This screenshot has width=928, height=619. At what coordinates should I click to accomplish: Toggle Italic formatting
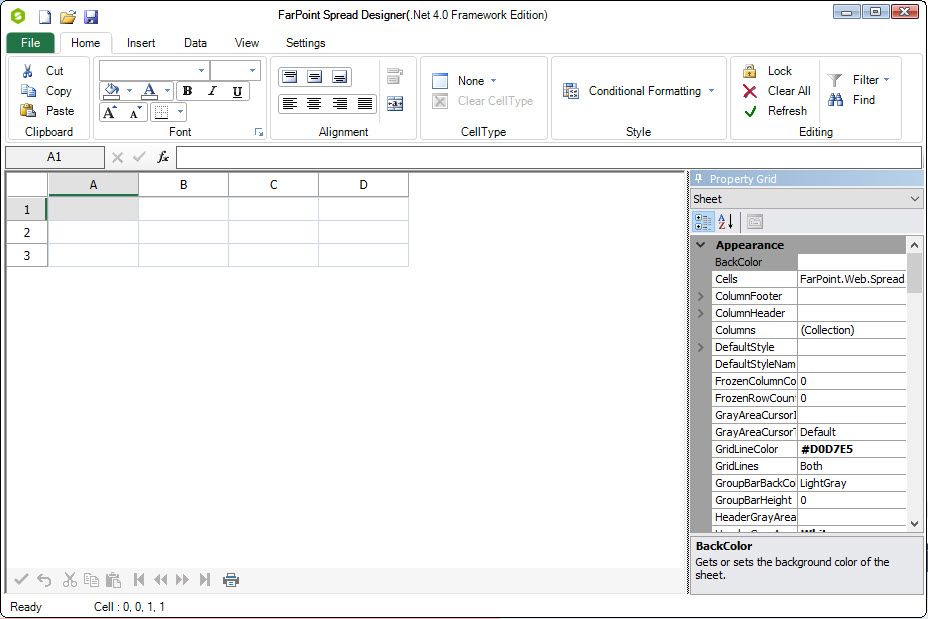point(212,91)
